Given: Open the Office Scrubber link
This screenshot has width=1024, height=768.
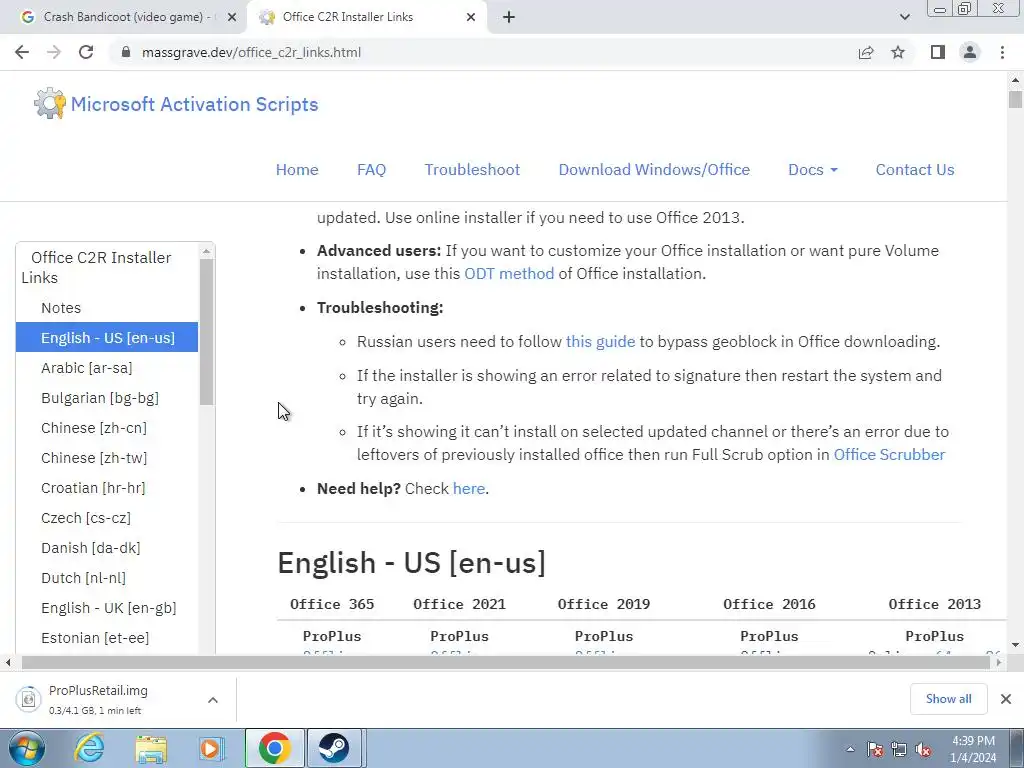Looking at the screenshot, I should 889,455.
